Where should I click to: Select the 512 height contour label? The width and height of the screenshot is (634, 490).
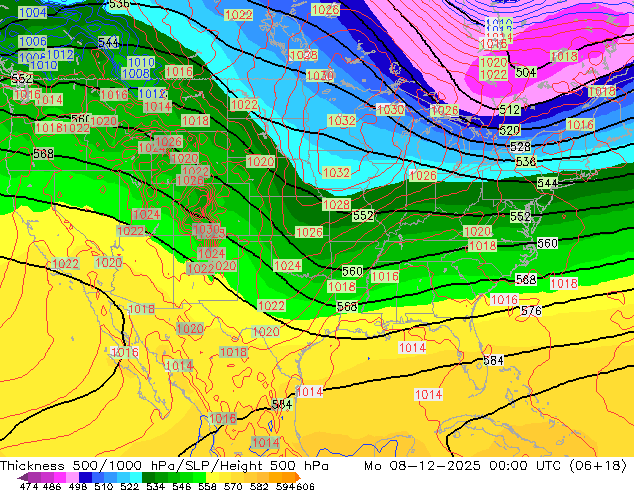(x=509, y=110)
